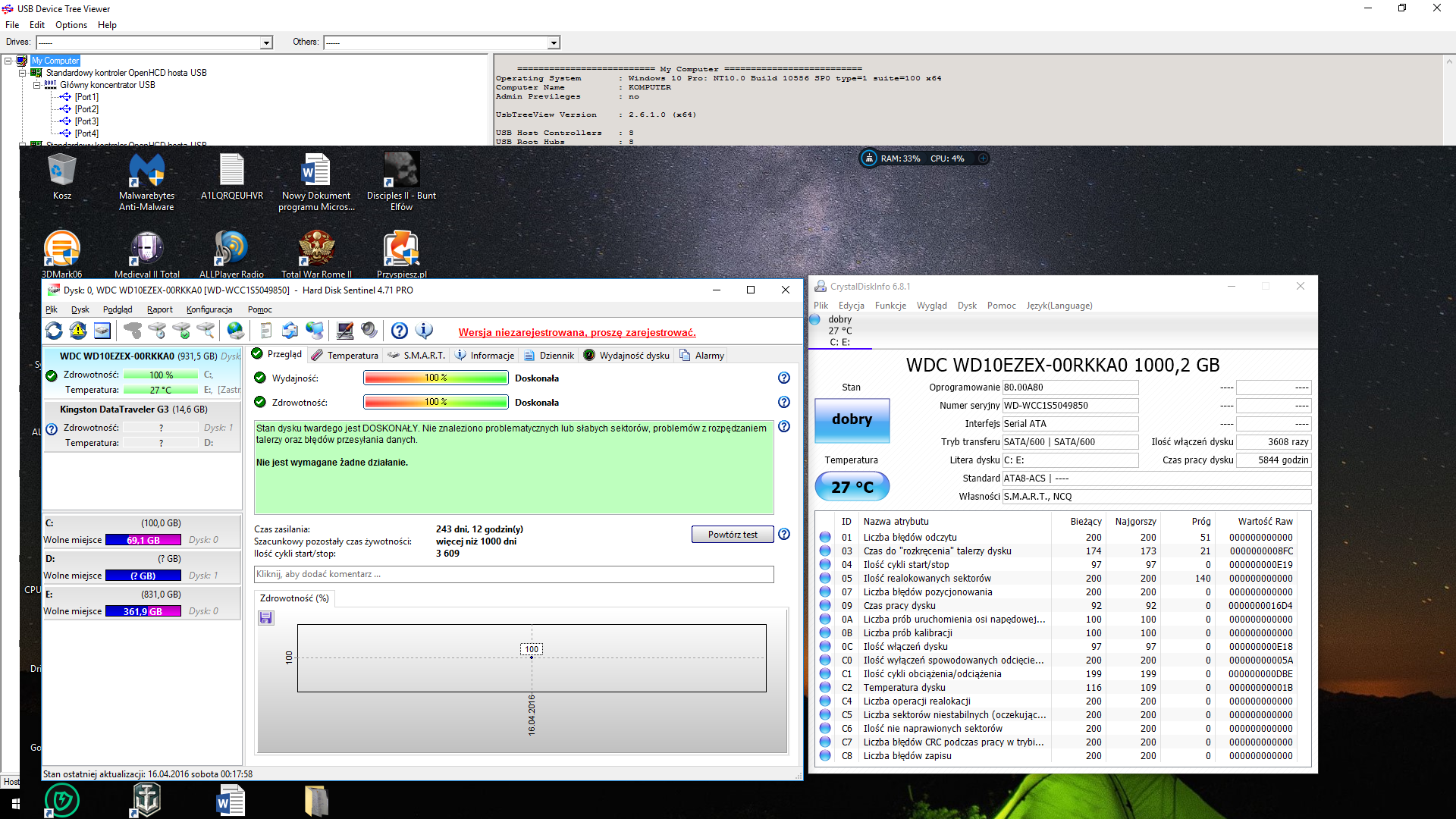
Task: Open the Język(Language) menu in CrystalDiskInfo
Action: (x=1059, y=306)
